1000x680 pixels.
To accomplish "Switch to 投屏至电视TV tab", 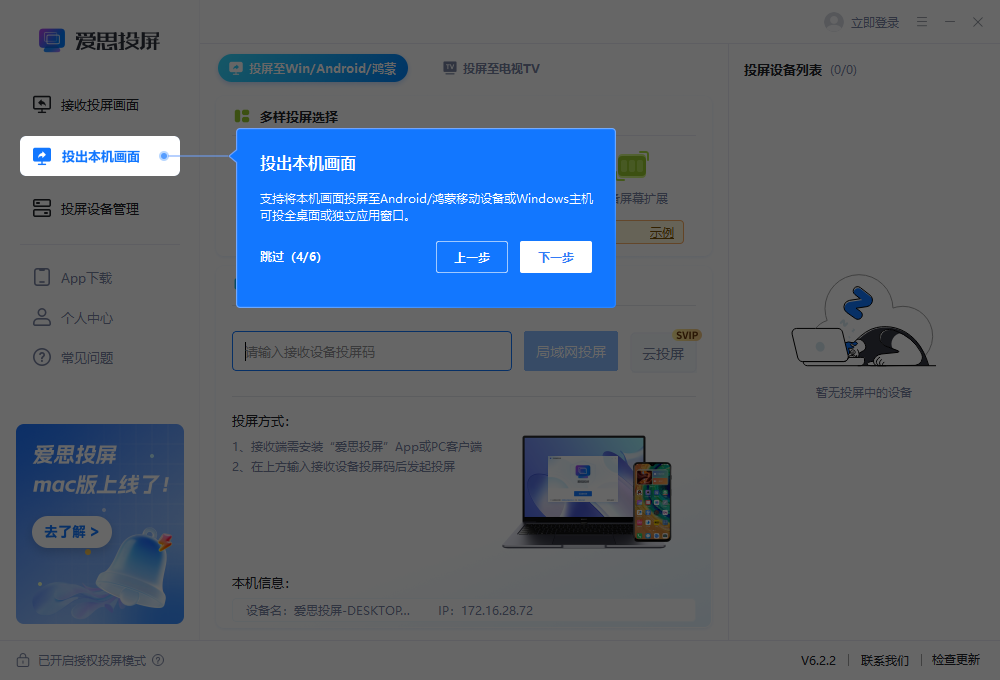I will (492, 68).
